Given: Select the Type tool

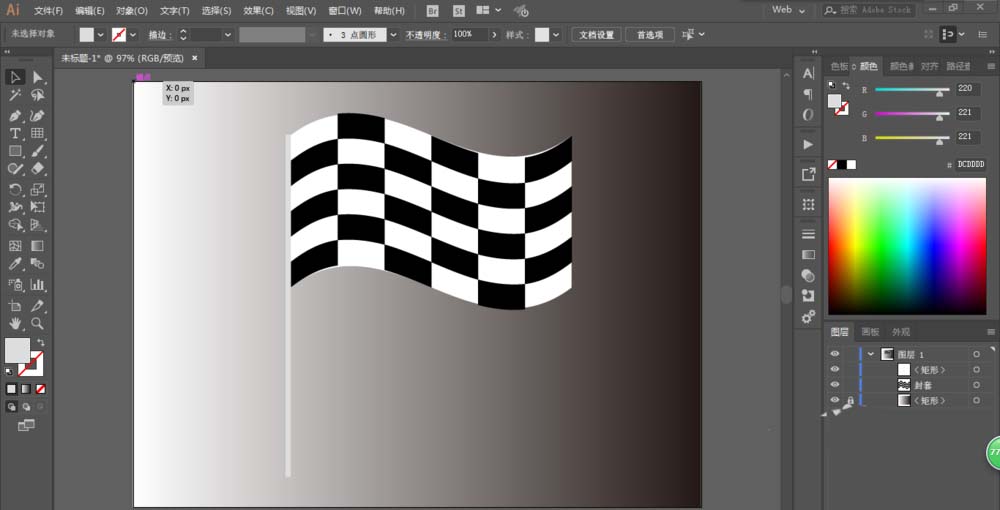Looking at the screenshot, I should click(x=15, y=133).
